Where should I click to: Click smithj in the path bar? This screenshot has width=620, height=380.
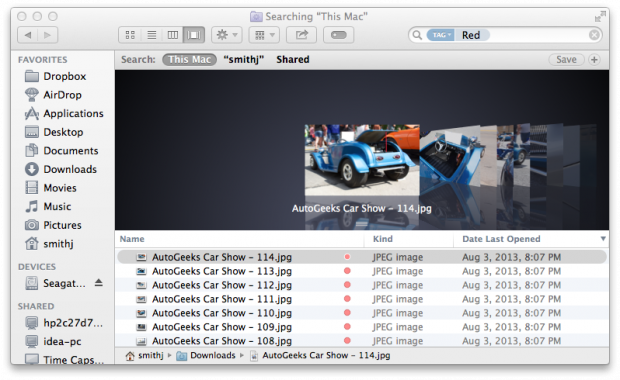point(144,355)
